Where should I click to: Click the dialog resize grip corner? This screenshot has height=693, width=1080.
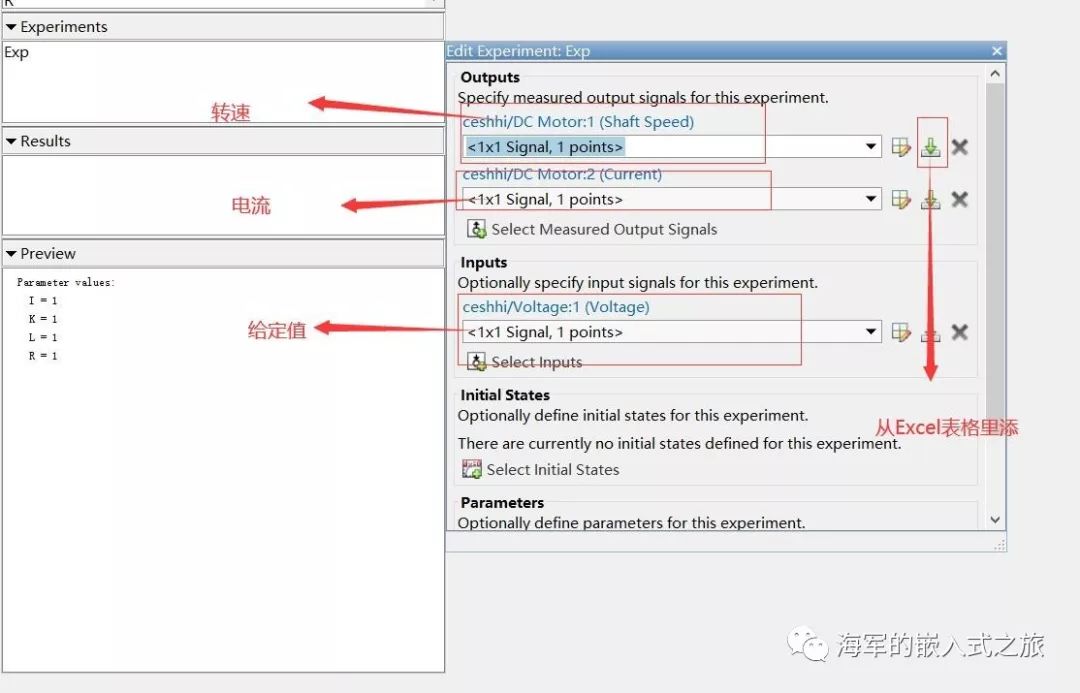pyautogui.click(x=999, y=545)
